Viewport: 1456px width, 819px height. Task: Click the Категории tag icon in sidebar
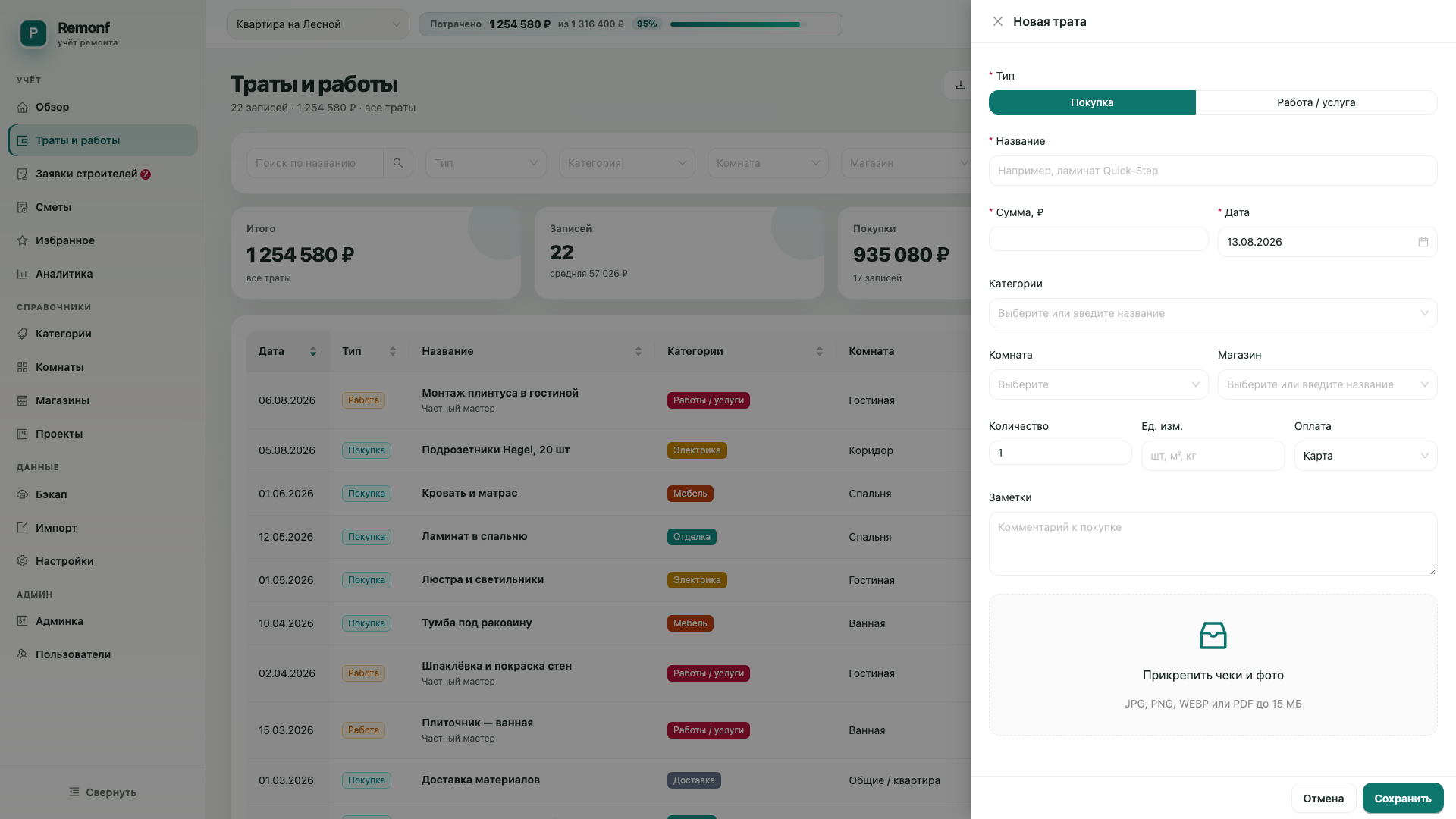23,334
